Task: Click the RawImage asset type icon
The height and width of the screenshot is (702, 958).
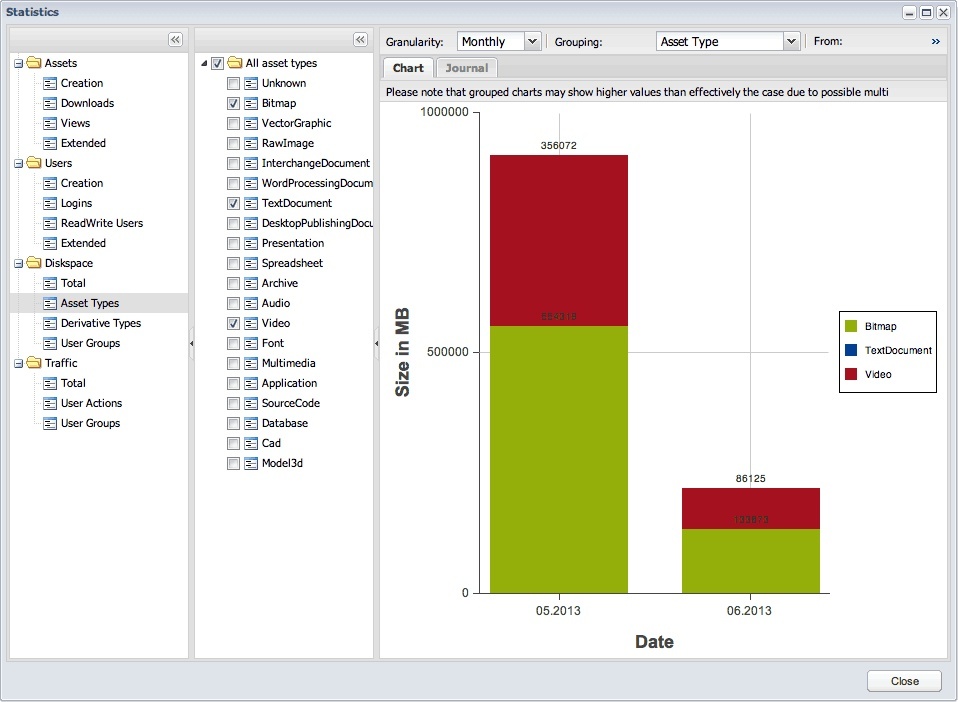Action: click(250, 144)
